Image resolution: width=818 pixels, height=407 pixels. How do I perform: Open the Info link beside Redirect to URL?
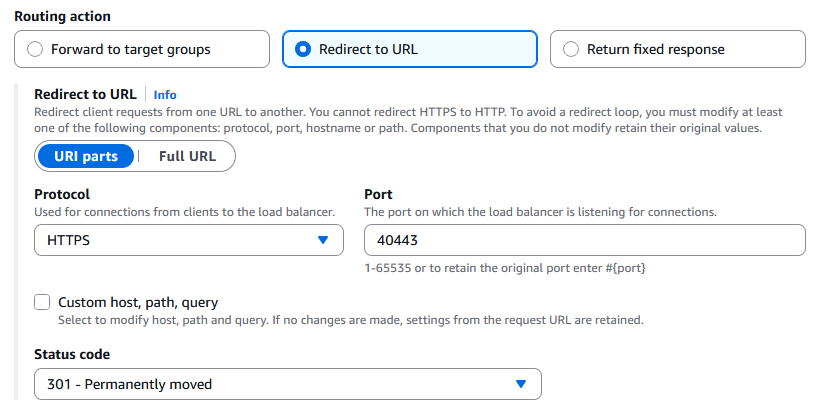165,94
